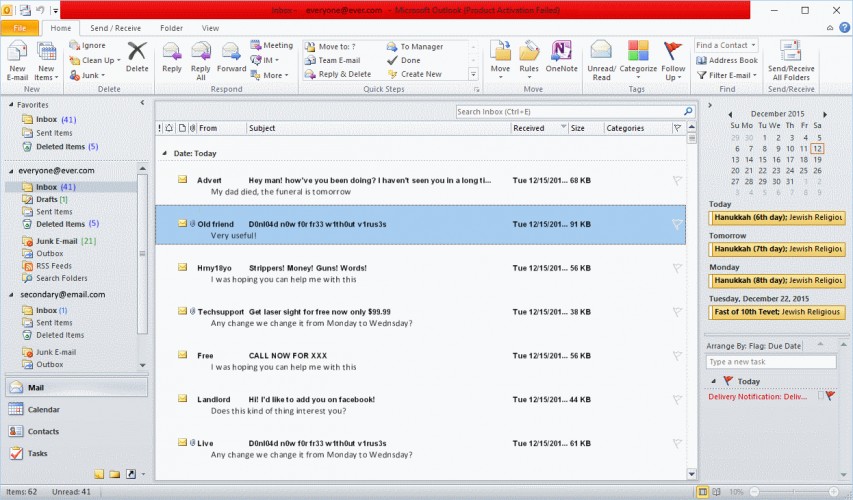Open the Categorize color menu
This screenshot has height=500, width=853.
638,60
